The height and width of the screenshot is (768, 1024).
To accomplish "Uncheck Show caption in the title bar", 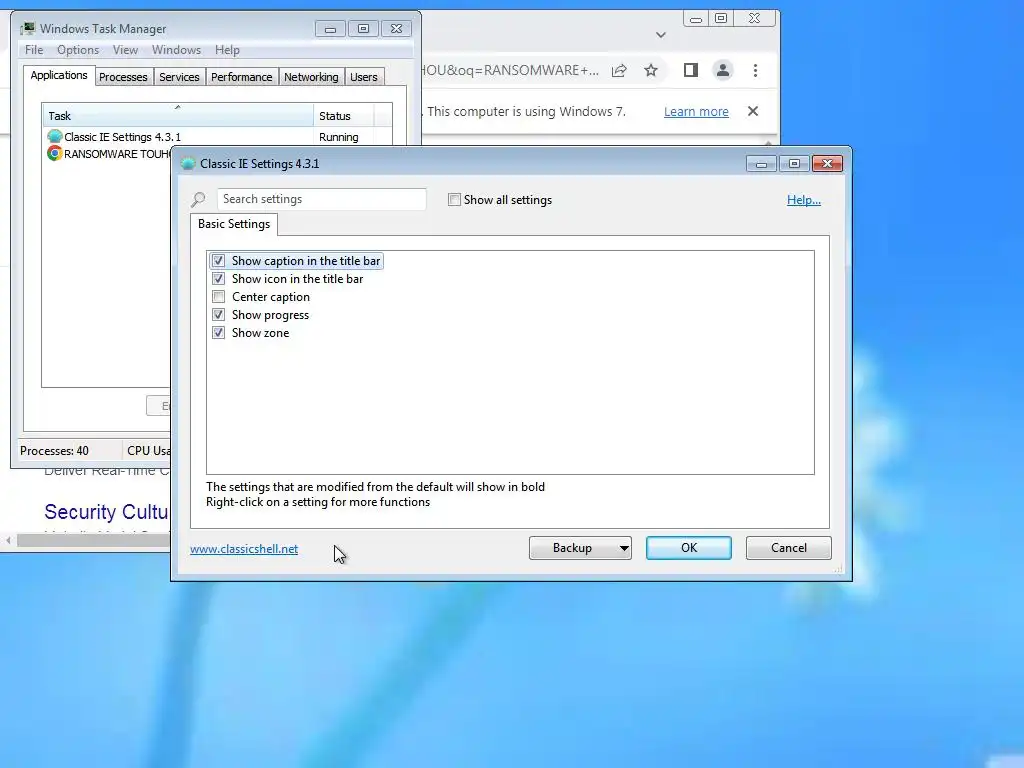I will point(219,261).
